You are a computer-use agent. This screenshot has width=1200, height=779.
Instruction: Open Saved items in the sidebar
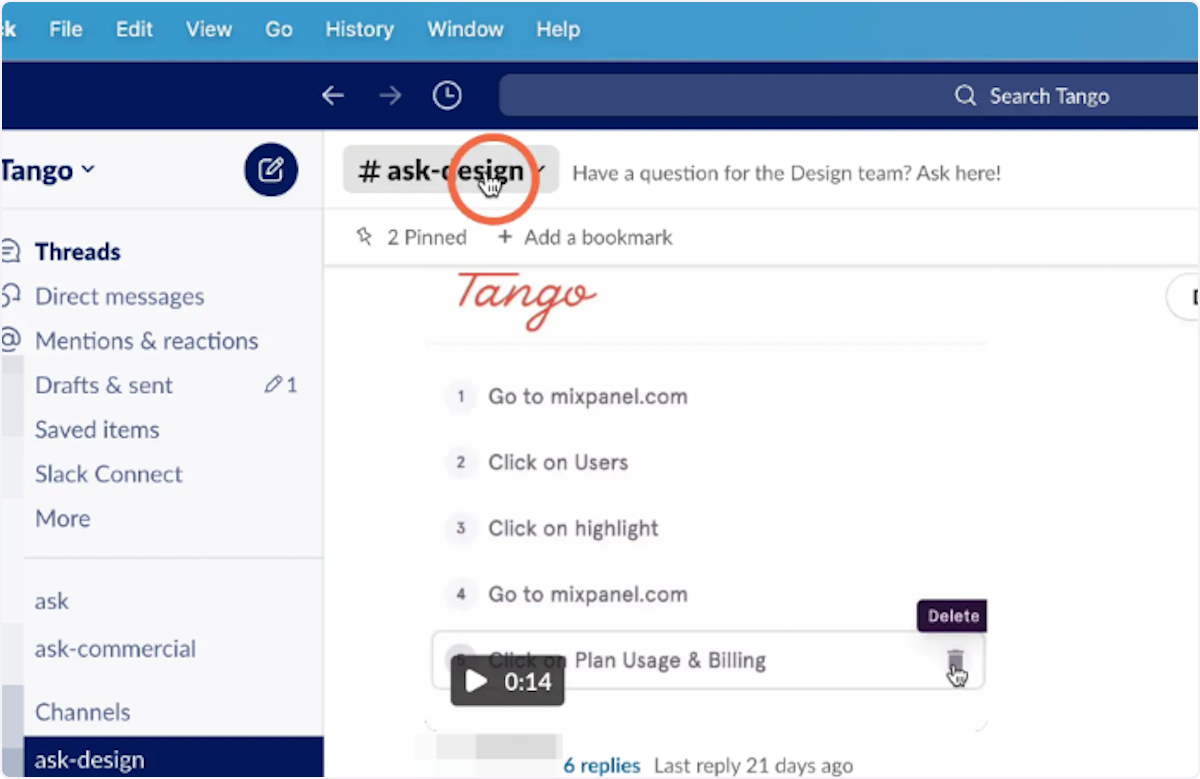[x=97, y=430]
